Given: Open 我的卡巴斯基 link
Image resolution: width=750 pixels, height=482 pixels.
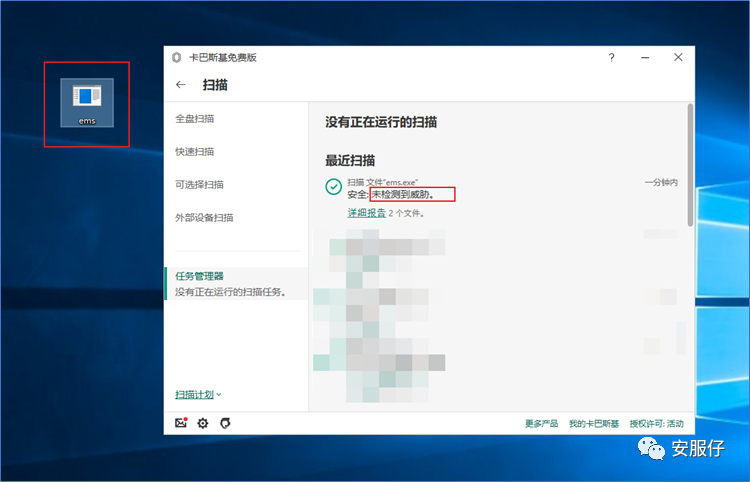Looking at the screenshot, I should click(594, 423).
